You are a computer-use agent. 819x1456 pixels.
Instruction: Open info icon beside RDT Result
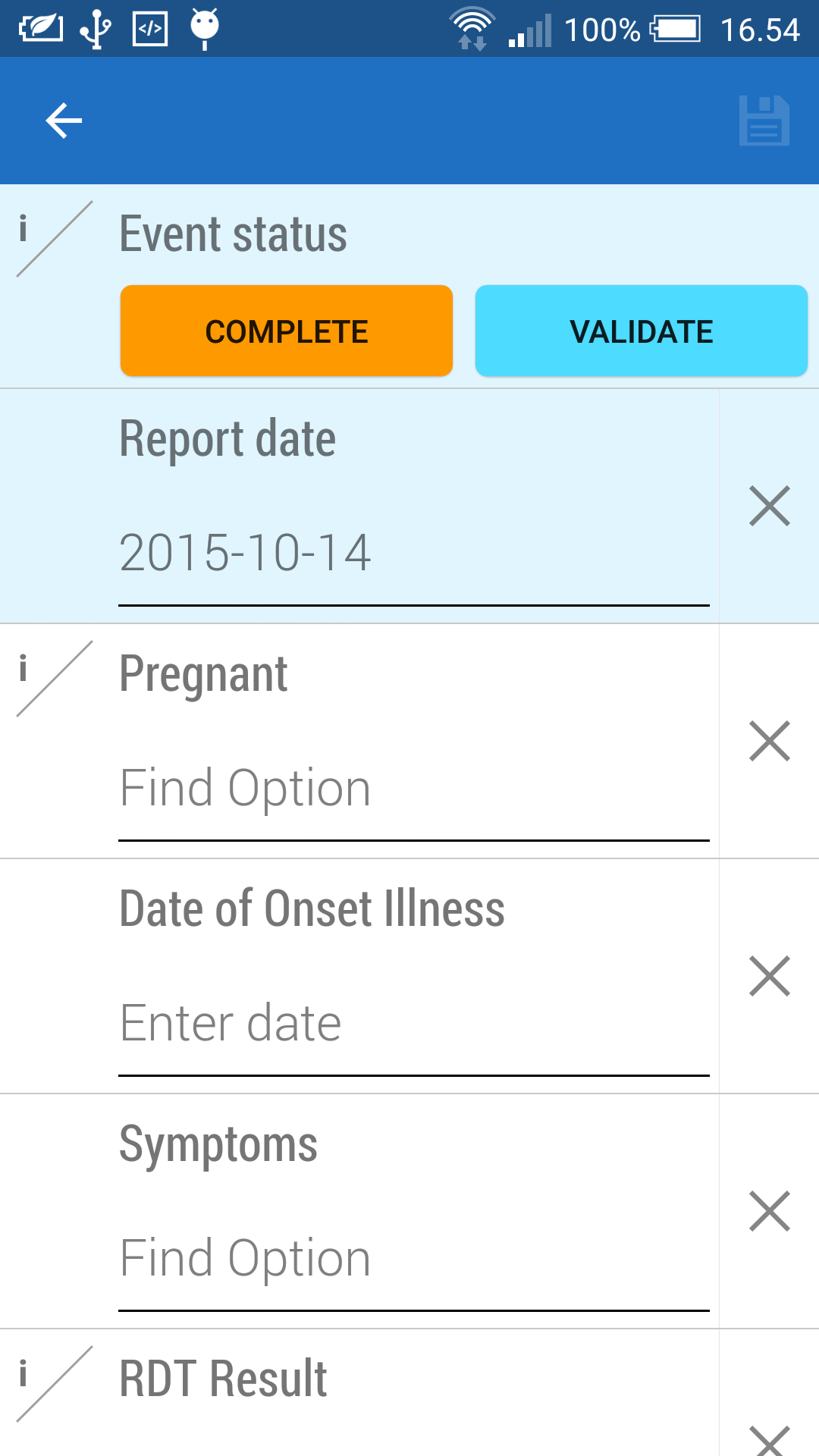[x=24, y=1374]
